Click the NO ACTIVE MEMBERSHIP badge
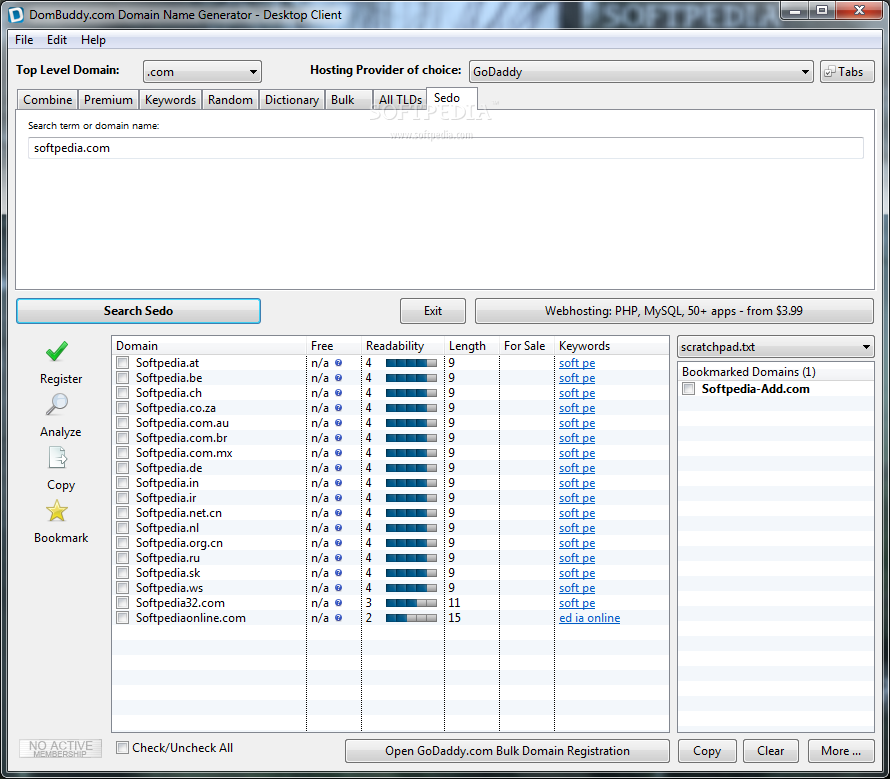 pos(61,748)
